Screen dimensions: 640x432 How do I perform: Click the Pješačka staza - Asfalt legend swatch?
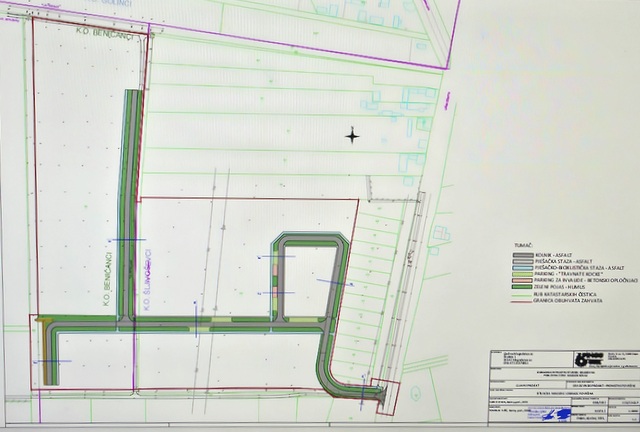coord(521,262)
